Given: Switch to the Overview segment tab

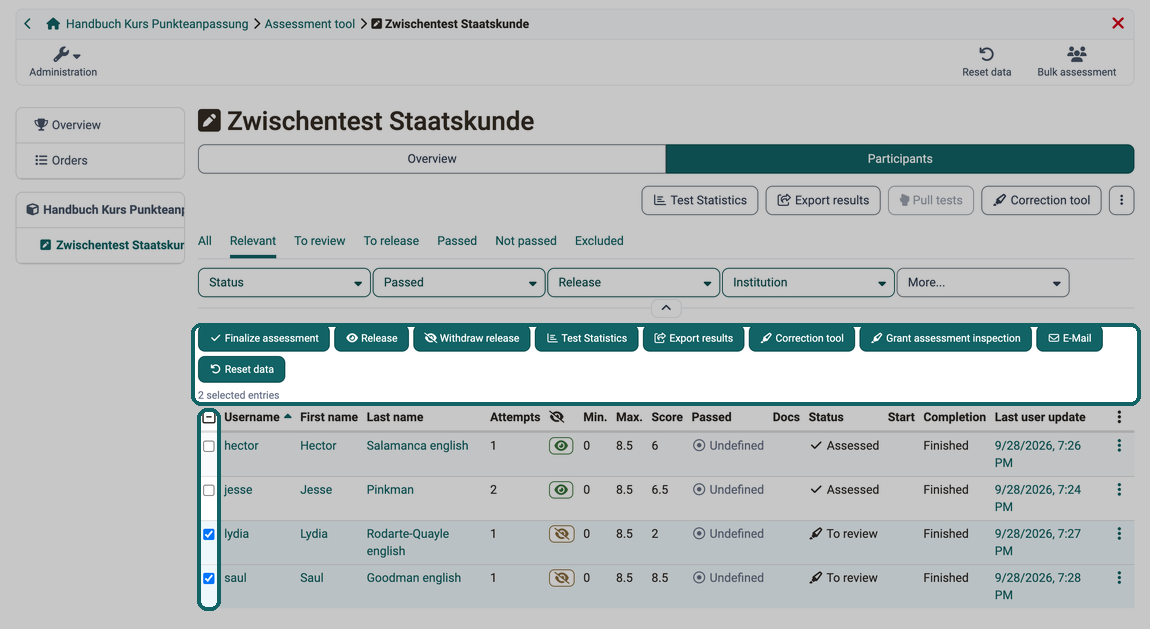Looking at the screenshot, I should [432, 158].
